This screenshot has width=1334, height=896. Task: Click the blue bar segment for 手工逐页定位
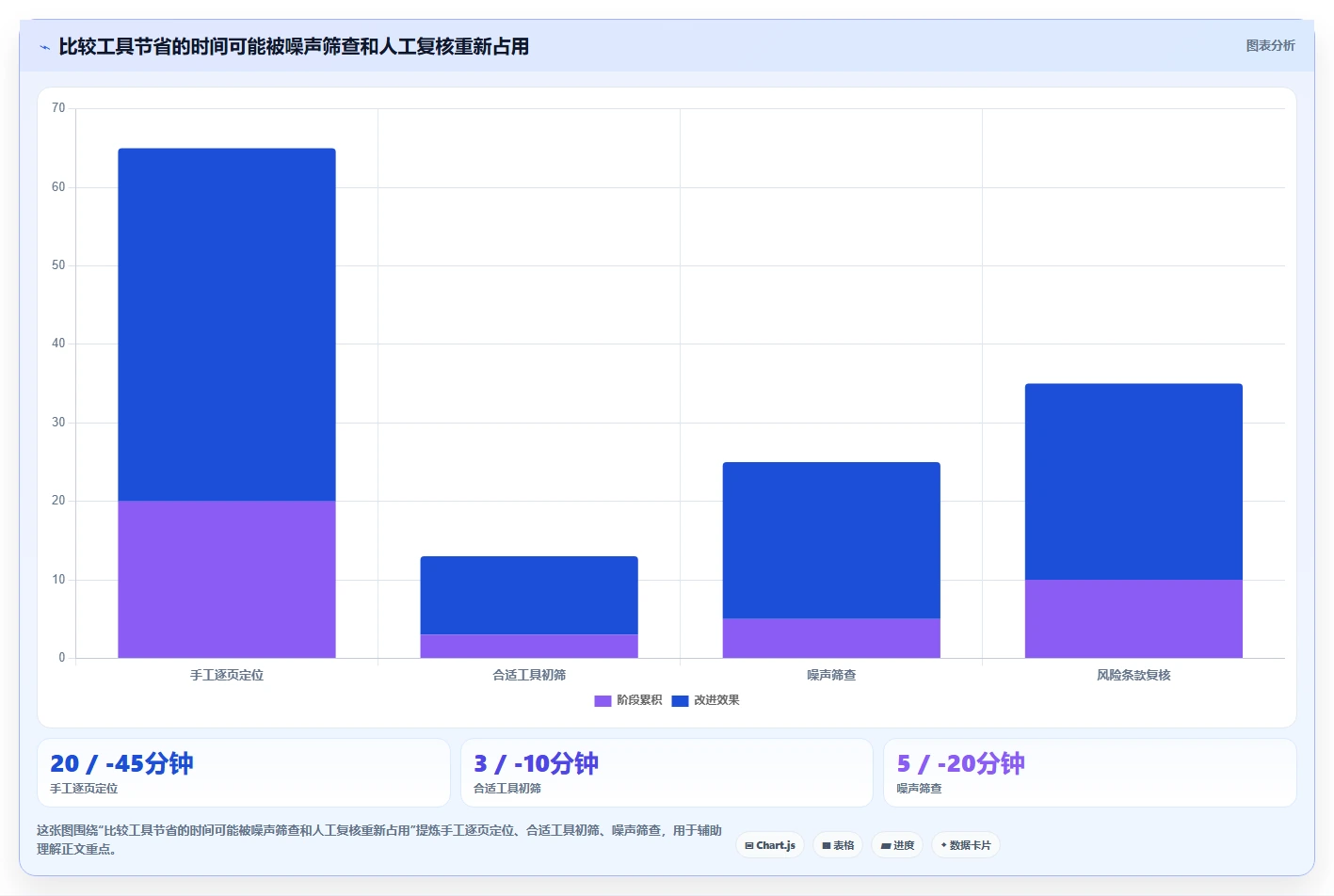(x=227, y=325)
